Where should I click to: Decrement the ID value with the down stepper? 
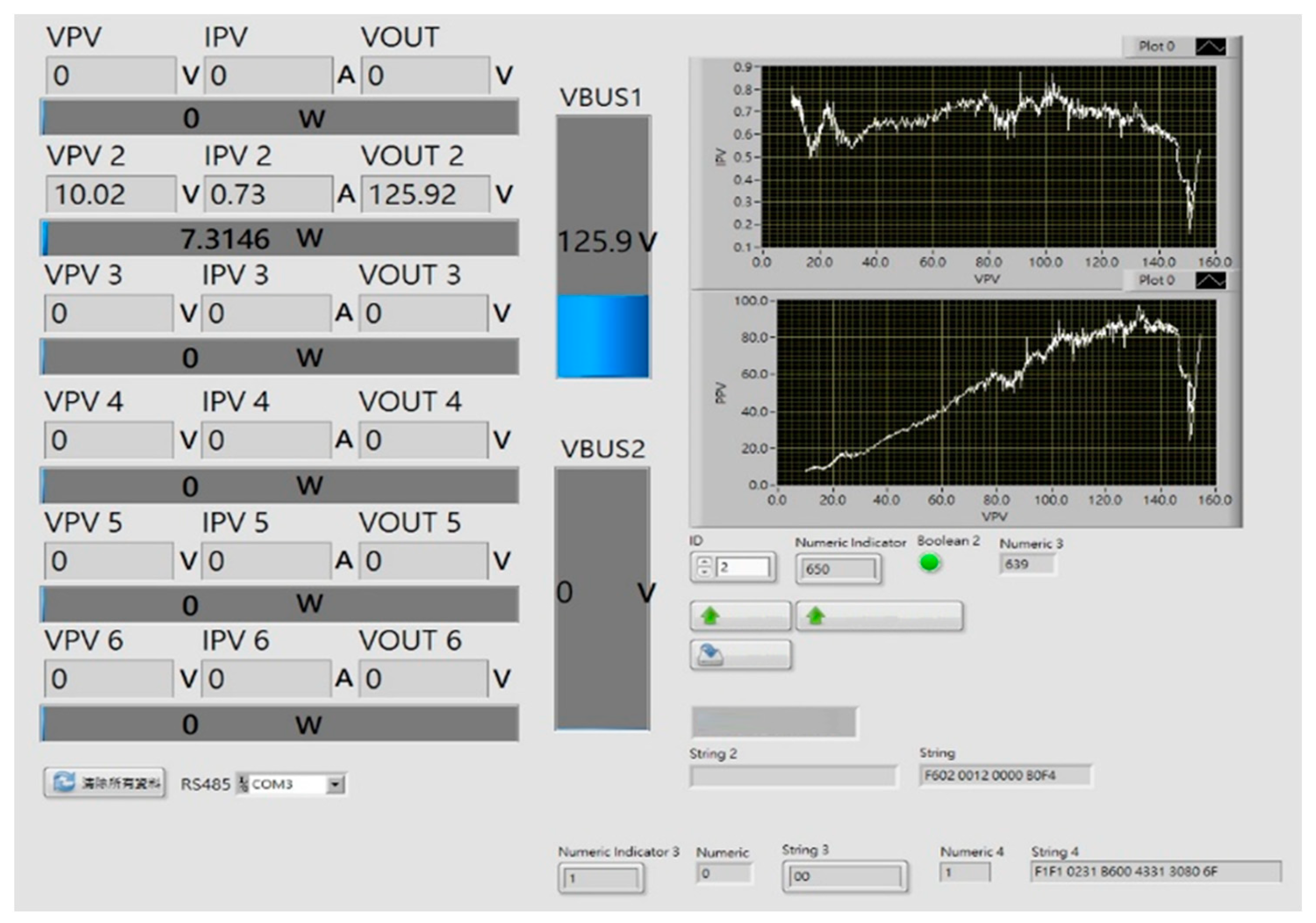point(705,572)
